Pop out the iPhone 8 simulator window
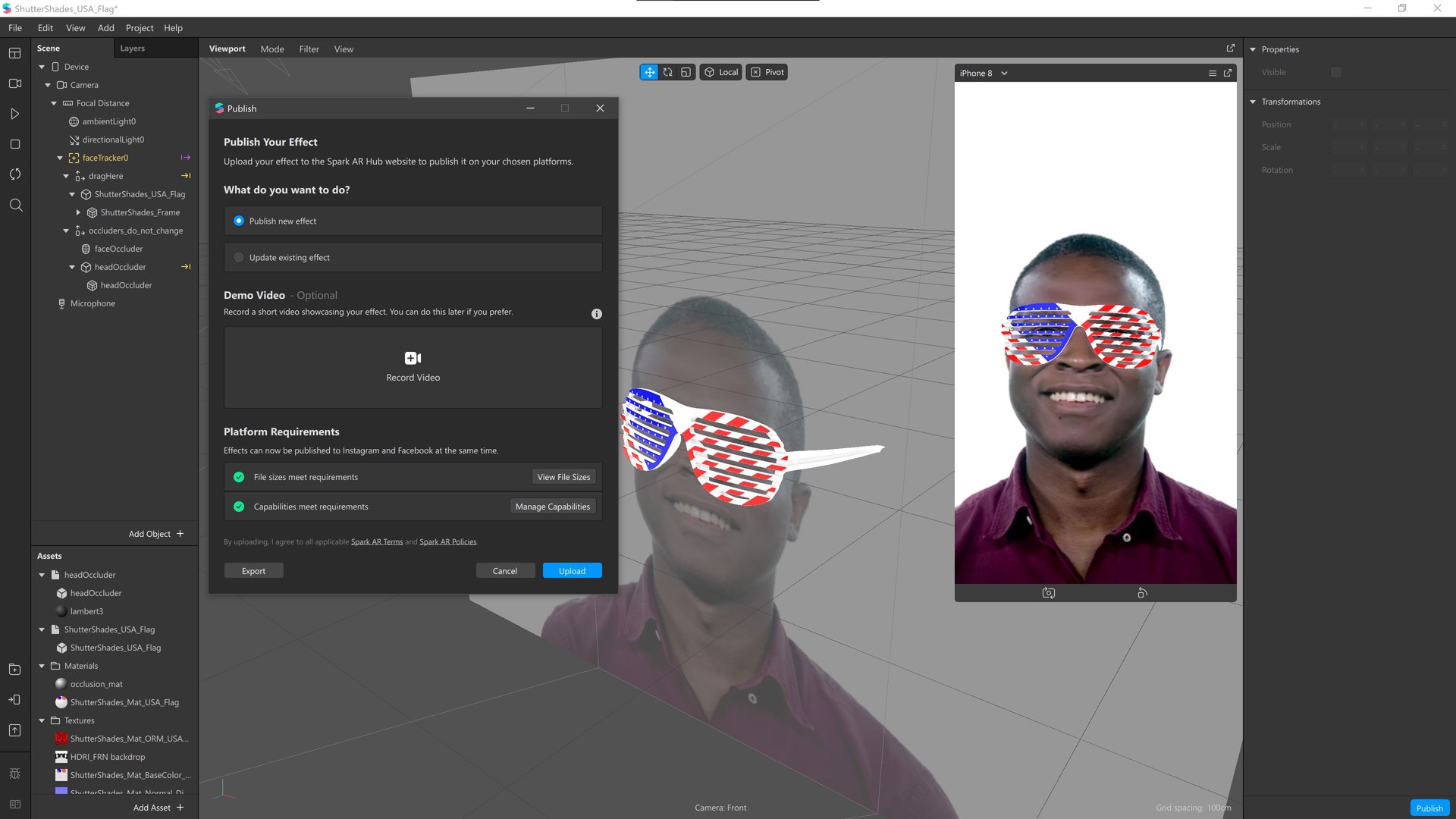This screenshot has width=1456, height=819. pyautogui.click(x=1227, y=73)
